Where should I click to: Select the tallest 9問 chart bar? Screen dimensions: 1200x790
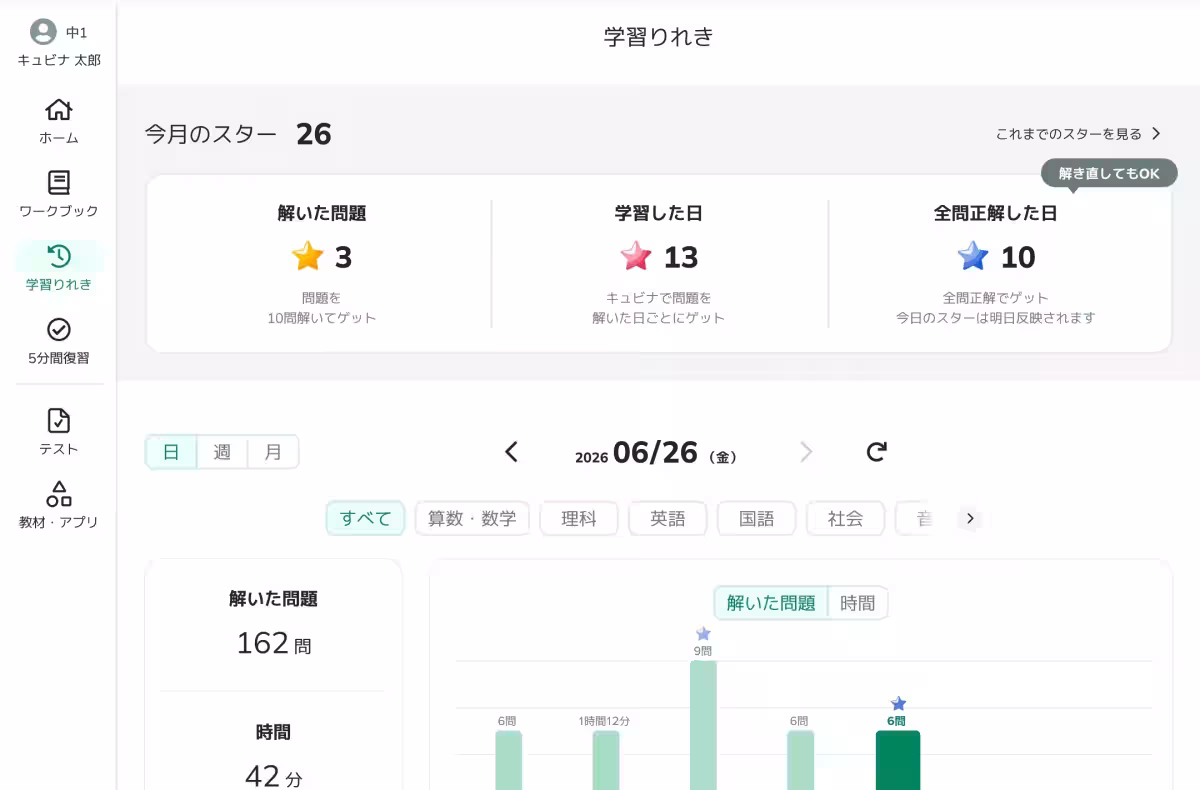click(703, 725)
